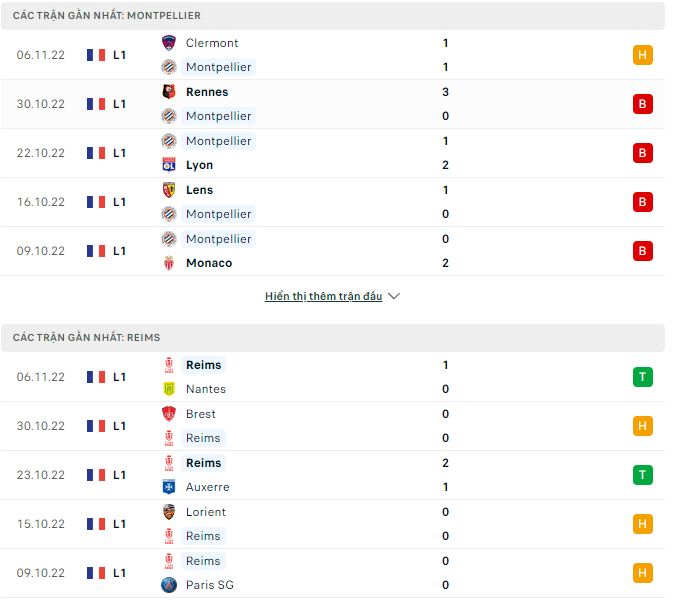Click the Auxerre club crest icon
This screenshot has height=600, width=674.
point(169,487)
